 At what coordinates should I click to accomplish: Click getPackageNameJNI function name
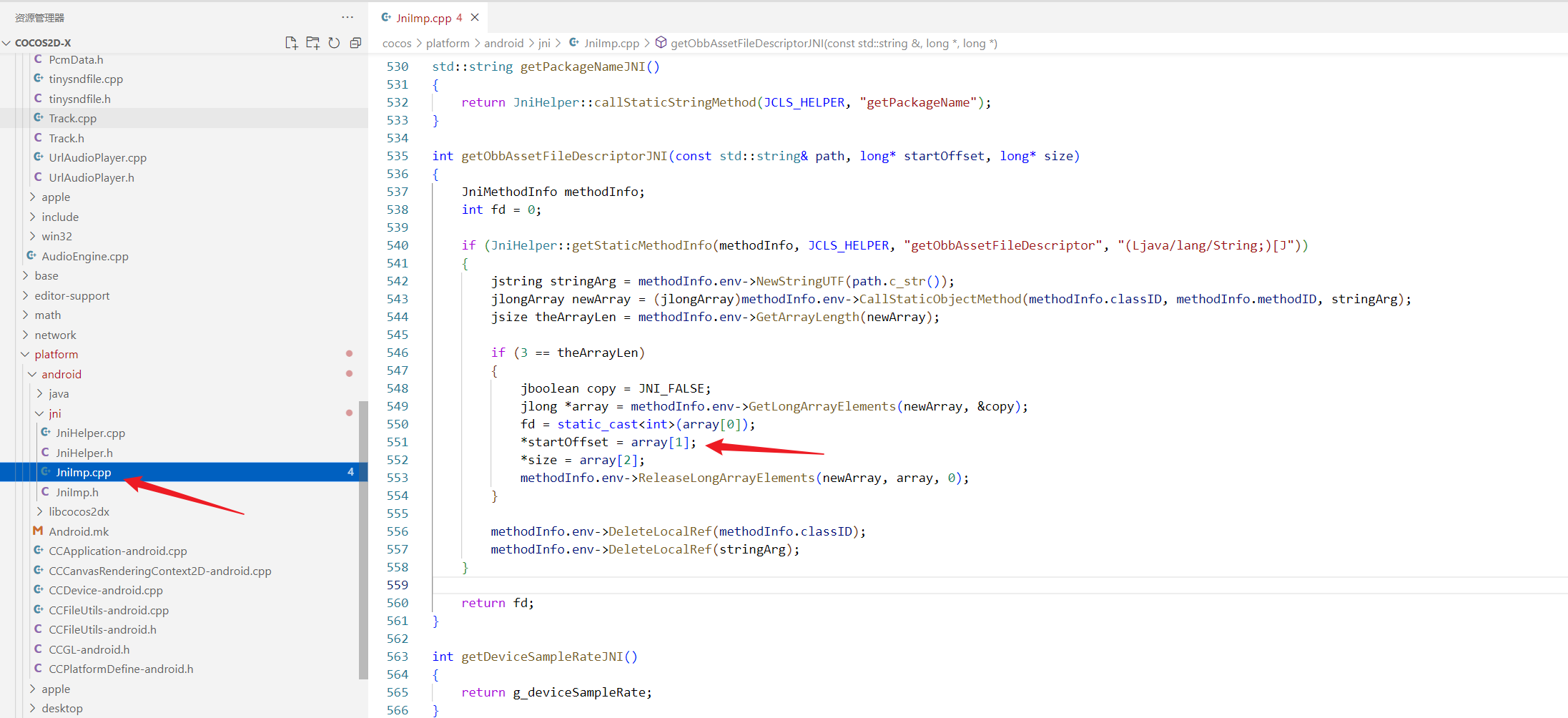(x=583, y=67)
